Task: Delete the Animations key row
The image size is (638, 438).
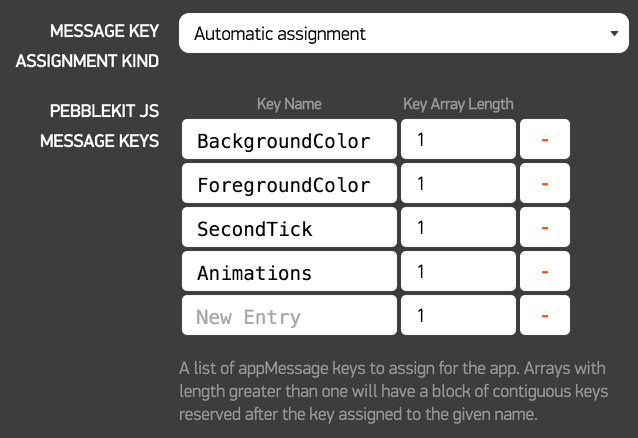Action: pos(545,272)
